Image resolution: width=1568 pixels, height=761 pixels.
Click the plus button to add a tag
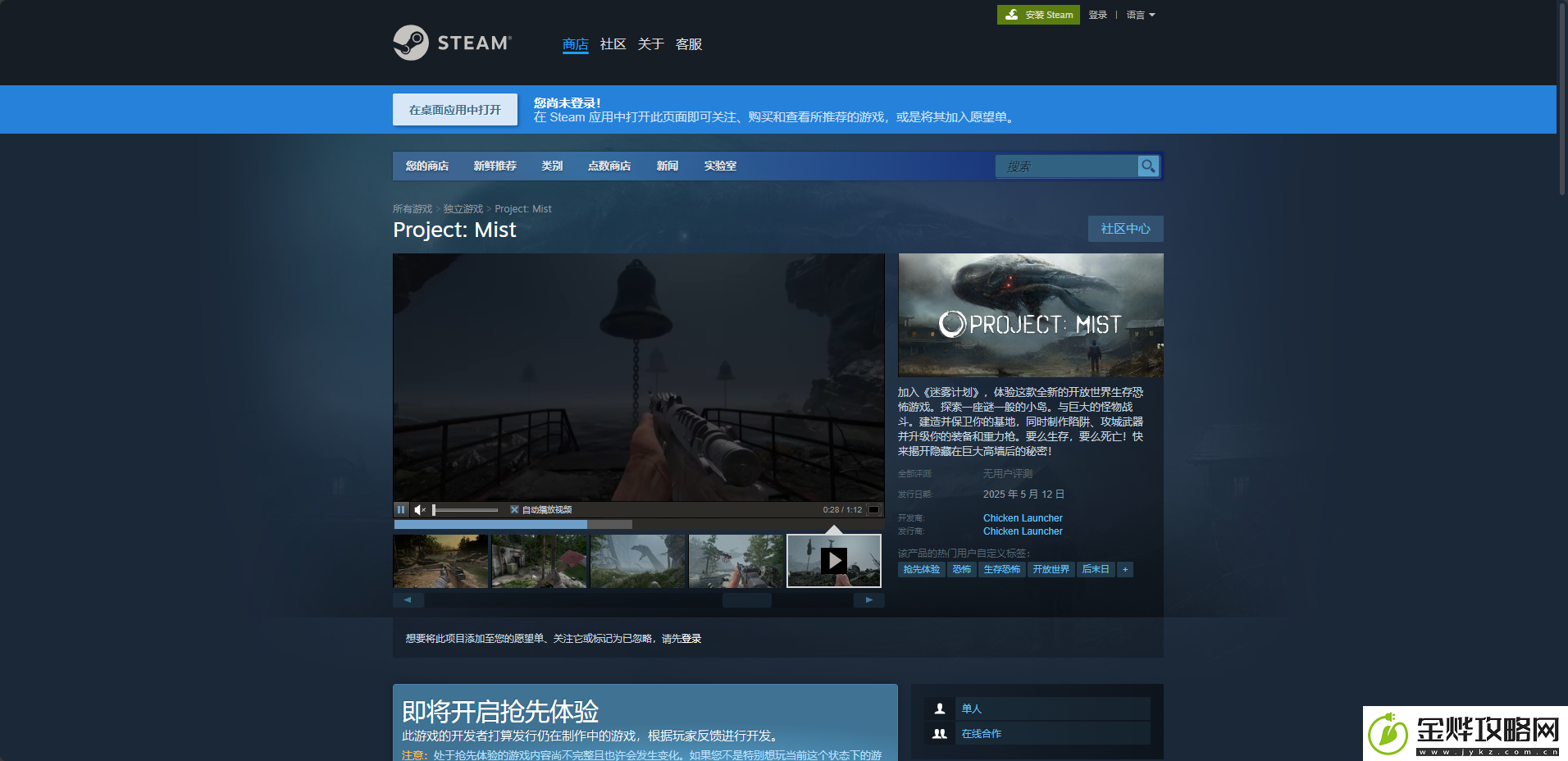pyautogui.click(x=1125, y=569)
